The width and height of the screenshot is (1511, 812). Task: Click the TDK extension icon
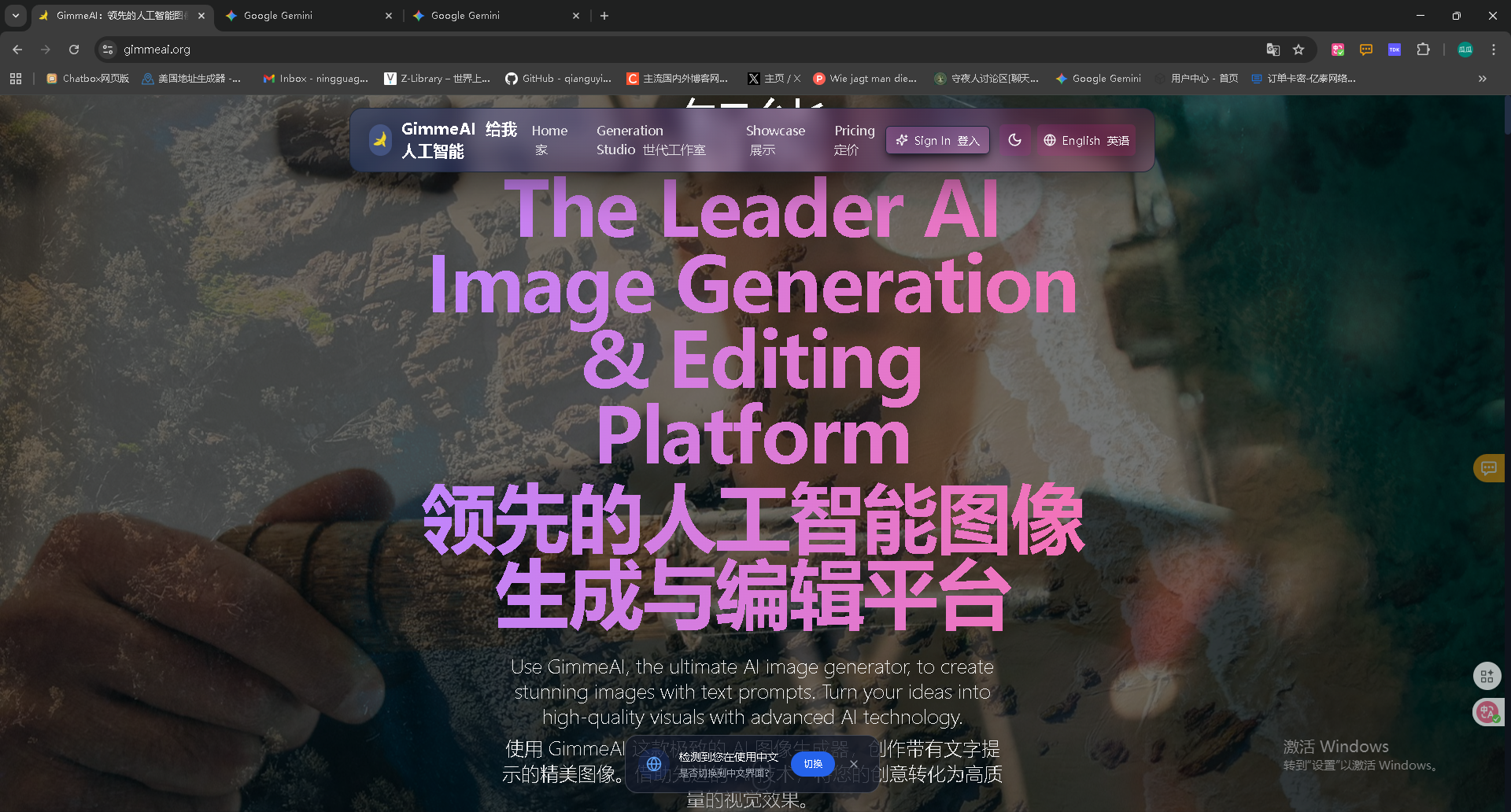point(1395,50)
